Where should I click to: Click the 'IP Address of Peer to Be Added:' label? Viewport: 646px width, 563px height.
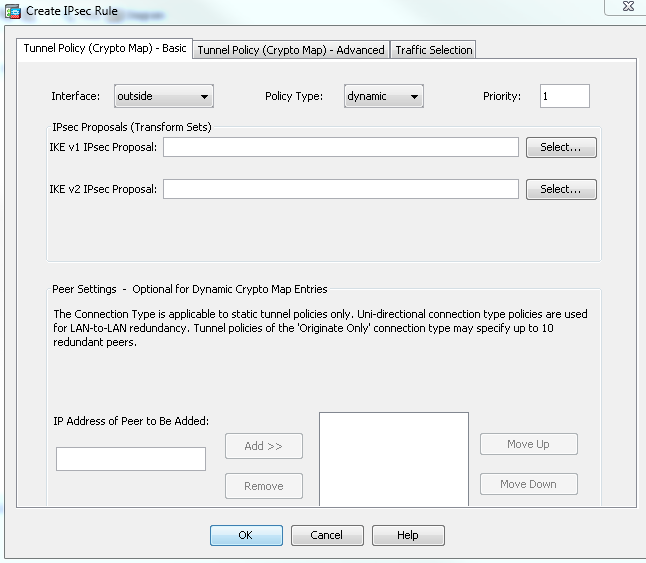click(x=131, y=421)
